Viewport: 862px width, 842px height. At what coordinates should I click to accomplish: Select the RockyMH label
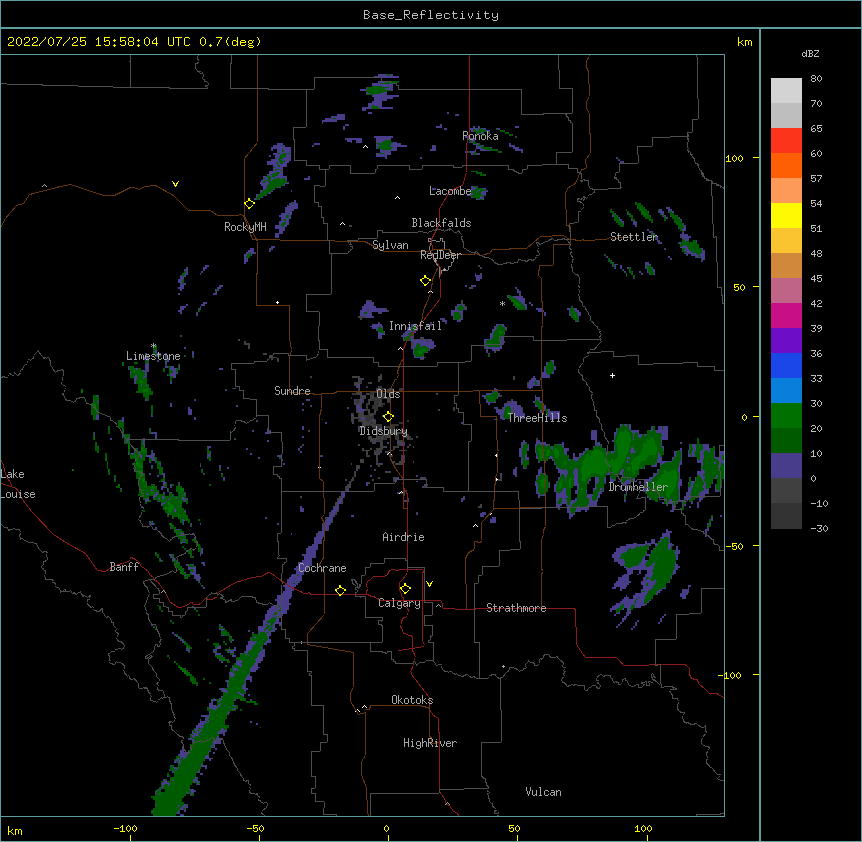[245, 227]
